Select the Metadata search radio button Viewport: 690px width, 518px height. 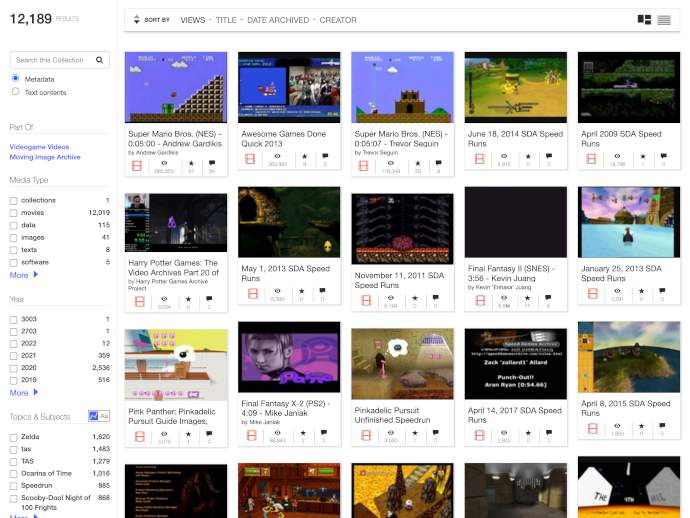[x=15, y=78]
